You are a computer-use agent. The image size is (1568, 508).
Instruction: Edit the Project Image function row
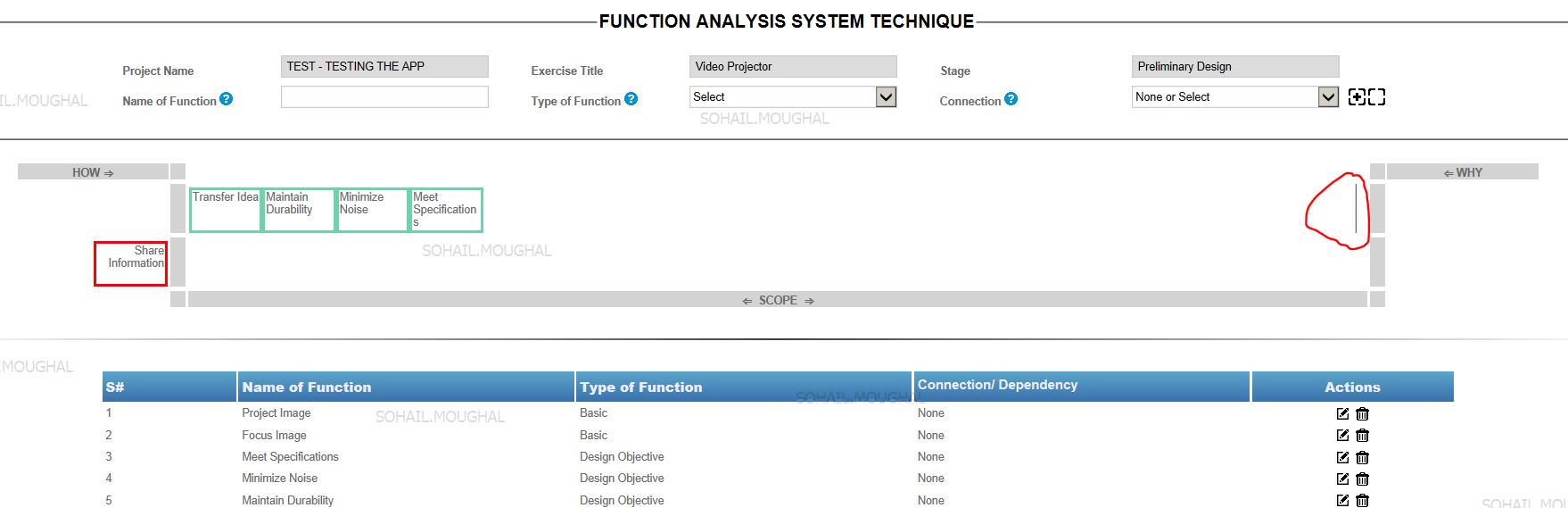[x=1342, y=413]
